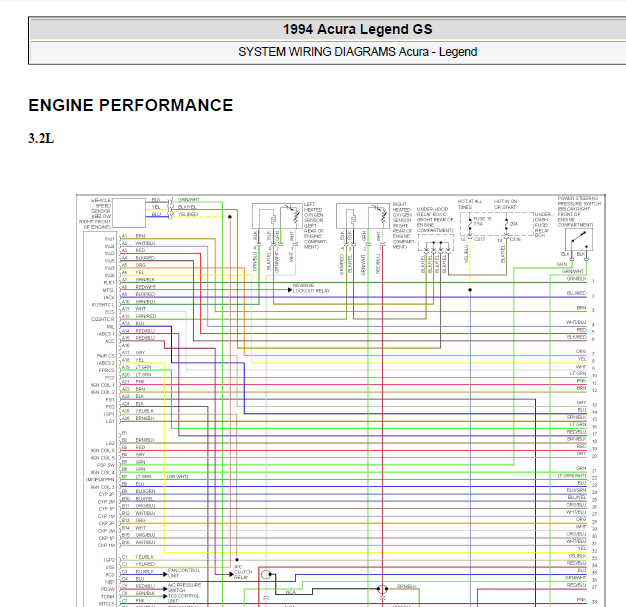
Task: Click the 'GRN/WHT' wire label from speed sensor
Action: click(x=188, y=200)
